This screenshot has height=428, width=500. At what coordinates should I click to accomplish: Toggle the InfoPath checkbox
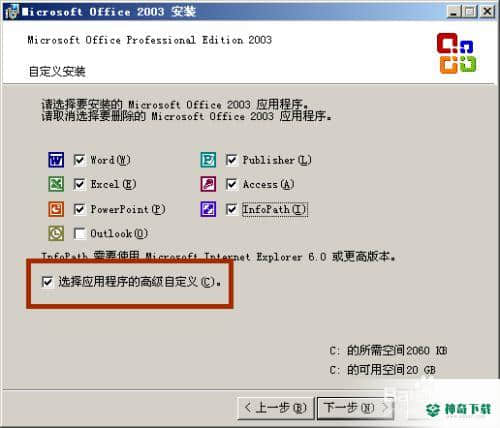click(x=231, y=209)
